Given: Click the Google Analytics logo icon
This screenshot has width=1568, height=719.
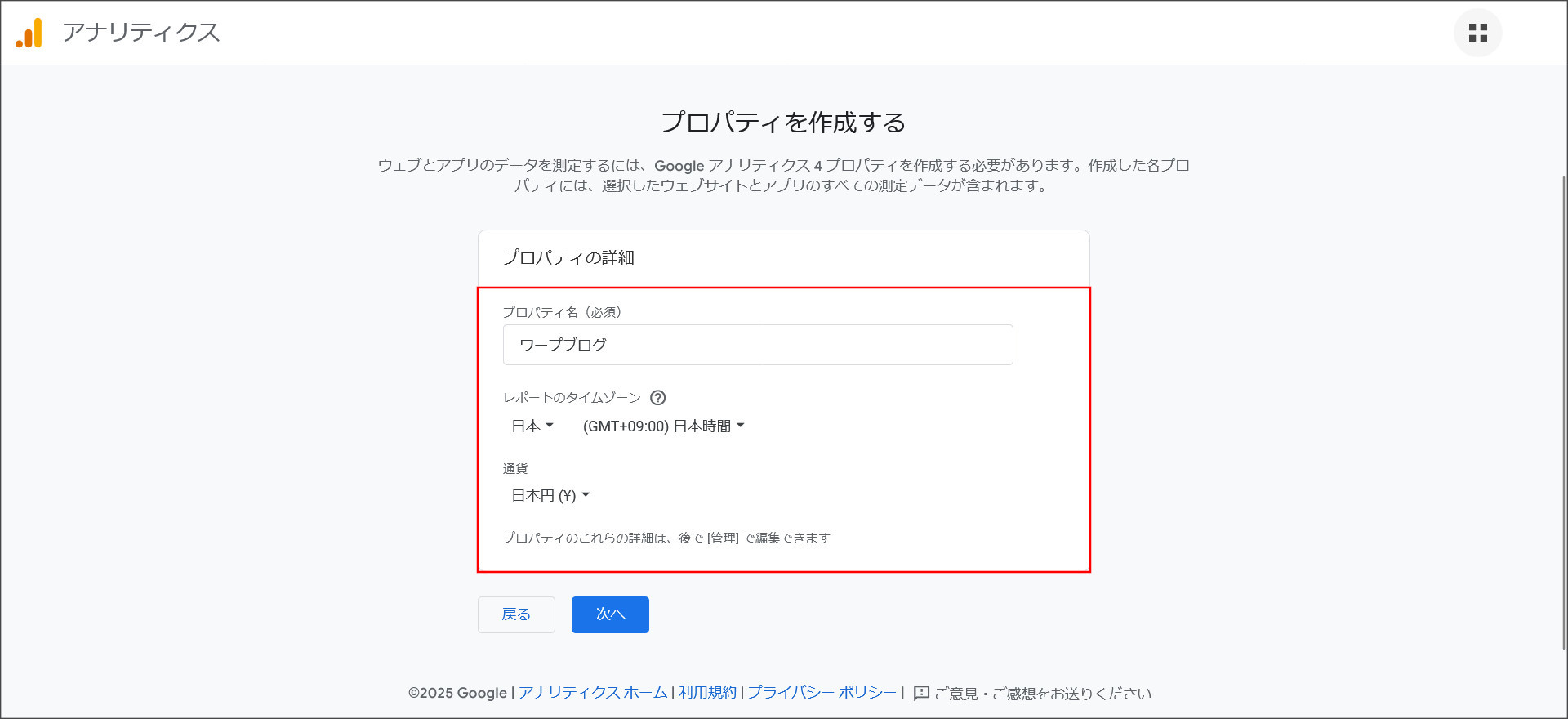Looking at the screenshot, I should coord(29,33).
